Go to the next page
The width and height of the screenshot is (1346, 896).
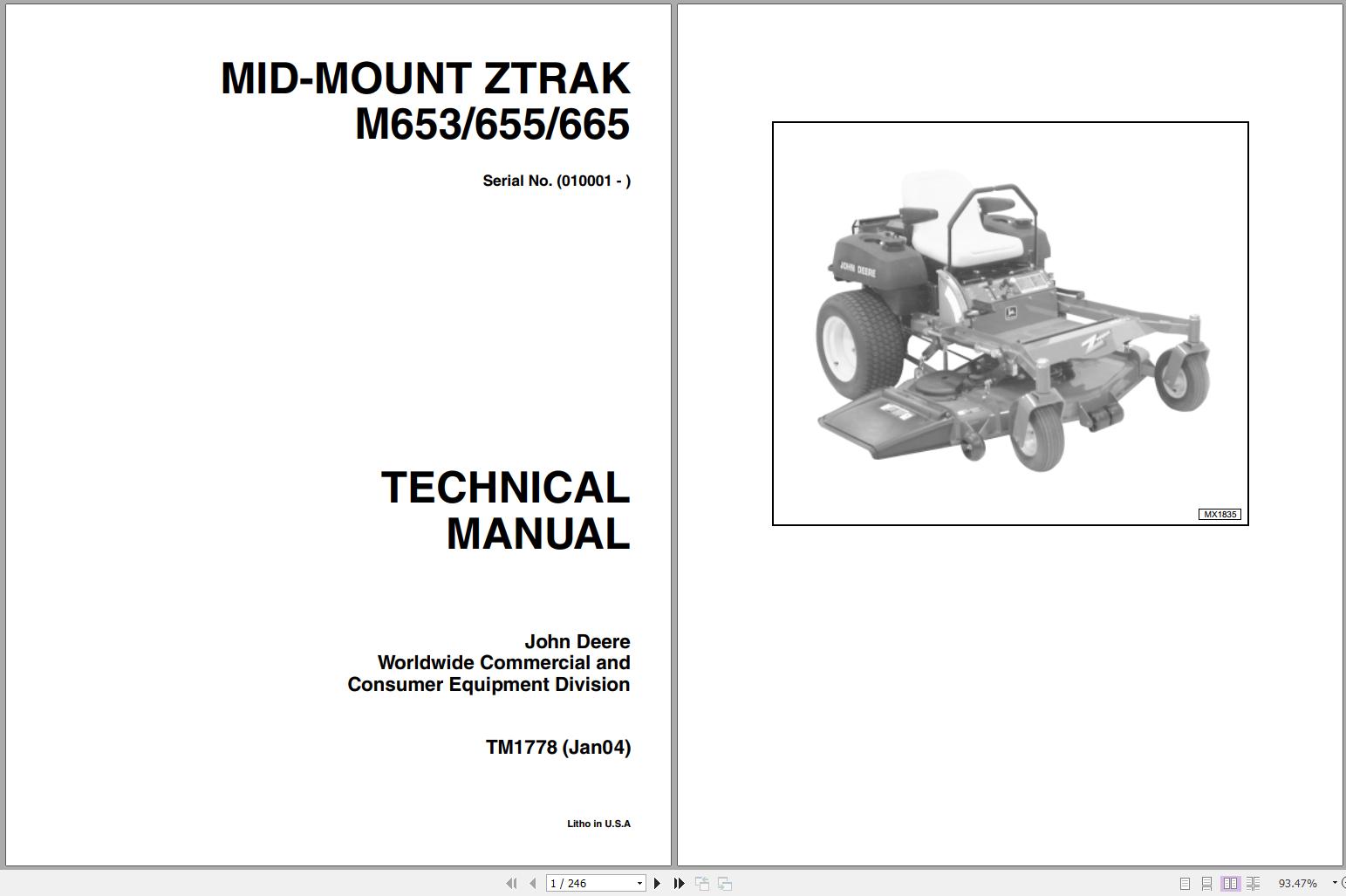(657, 884)
